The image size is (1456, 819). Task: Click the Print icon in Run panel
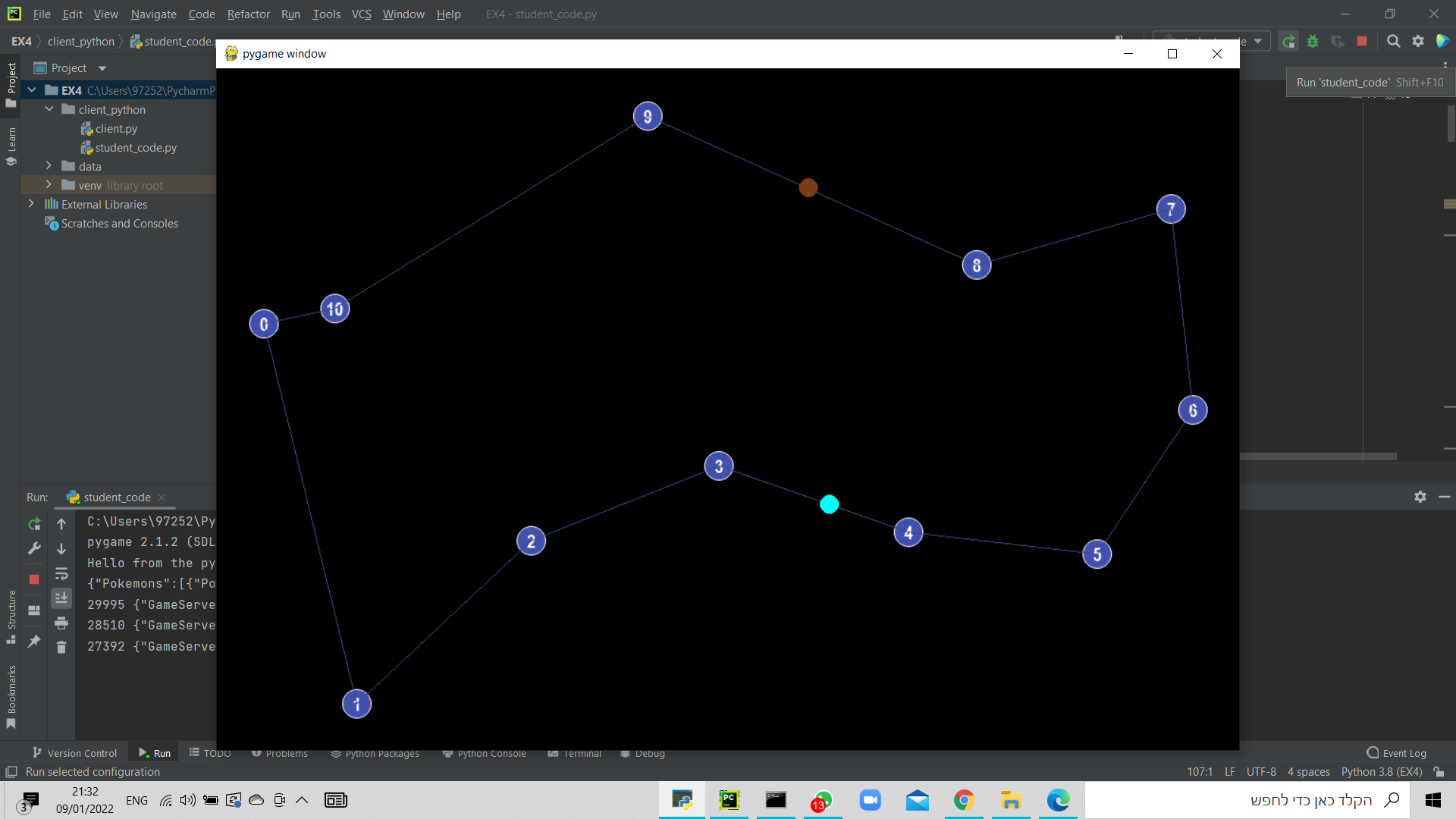coord(61,623)
